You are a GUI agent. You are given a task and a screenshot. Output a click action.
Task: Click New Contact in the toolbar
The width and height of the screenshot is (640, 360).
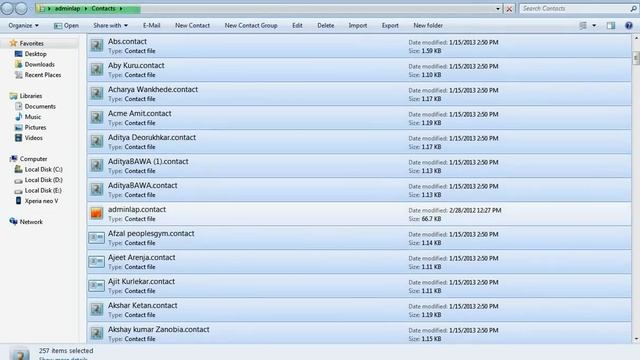(x=192, y=25)
